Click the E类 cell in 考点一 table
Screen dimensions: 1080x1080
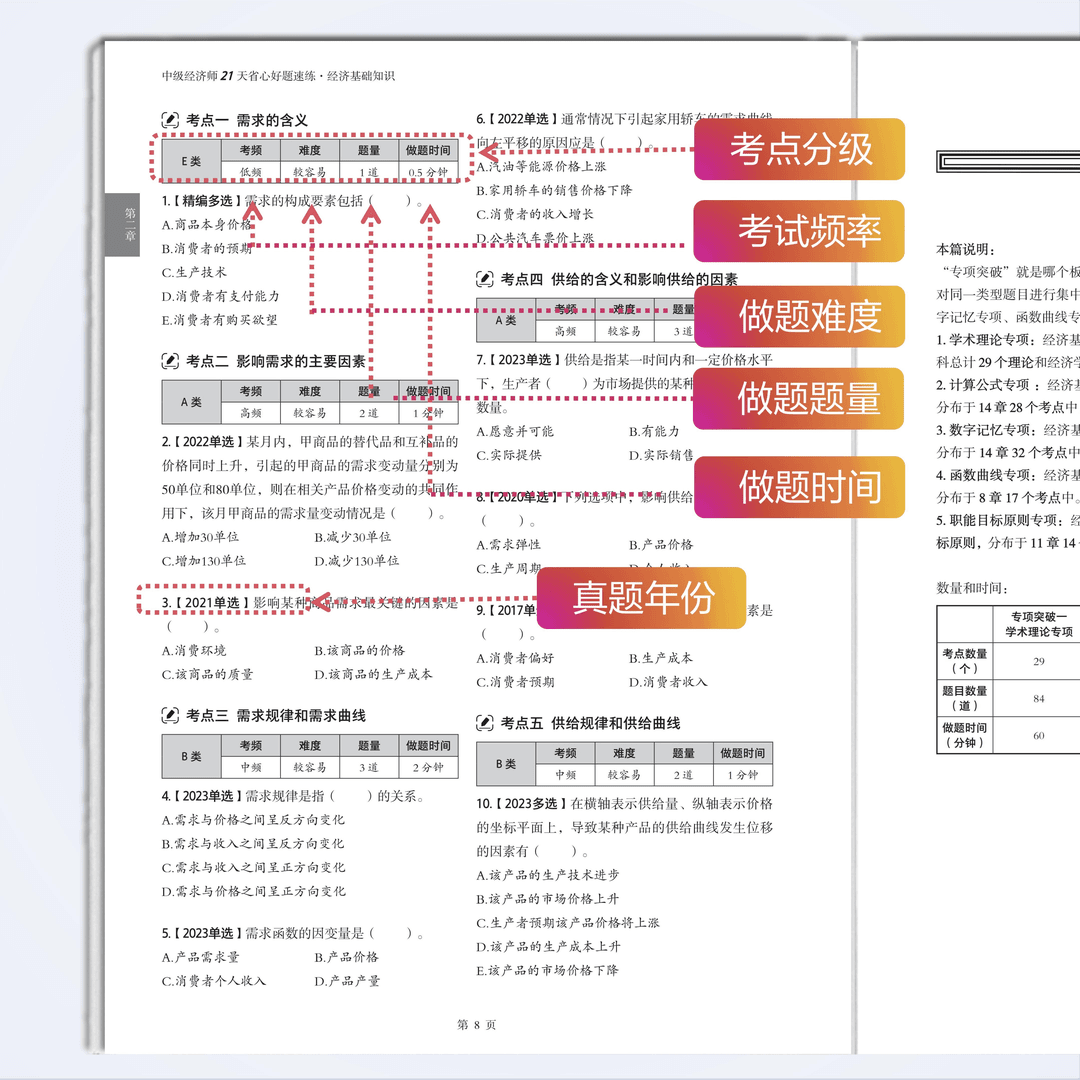(191, 160)
